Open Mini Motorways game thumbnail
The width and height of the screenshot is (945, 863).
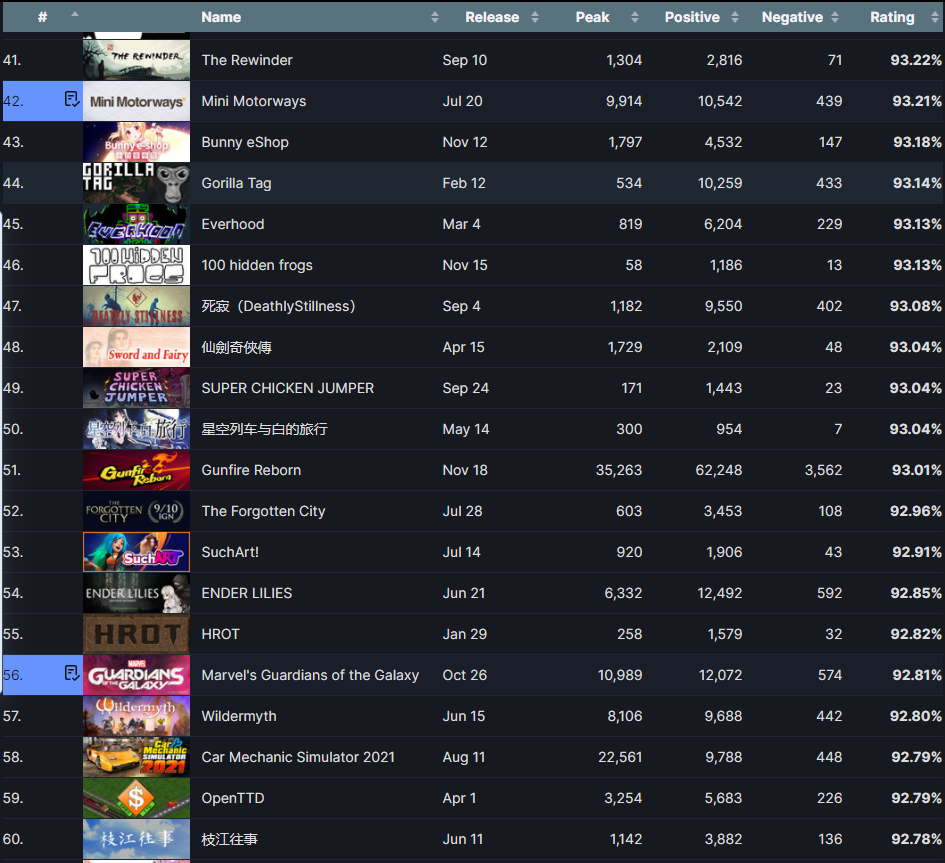(x=136, y=101)
